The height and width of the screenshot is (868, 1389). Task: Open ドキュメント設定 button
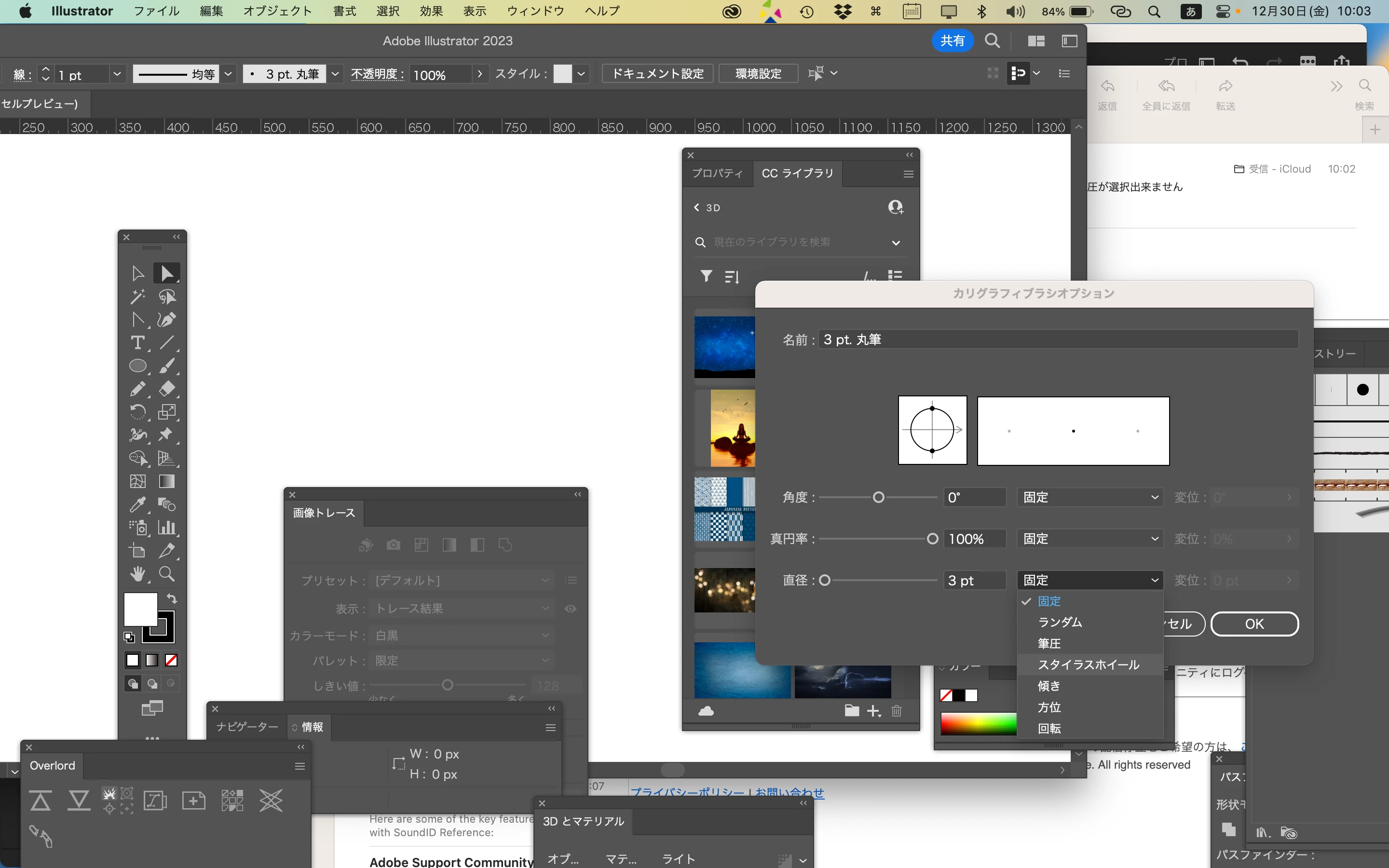coord(657,73)
